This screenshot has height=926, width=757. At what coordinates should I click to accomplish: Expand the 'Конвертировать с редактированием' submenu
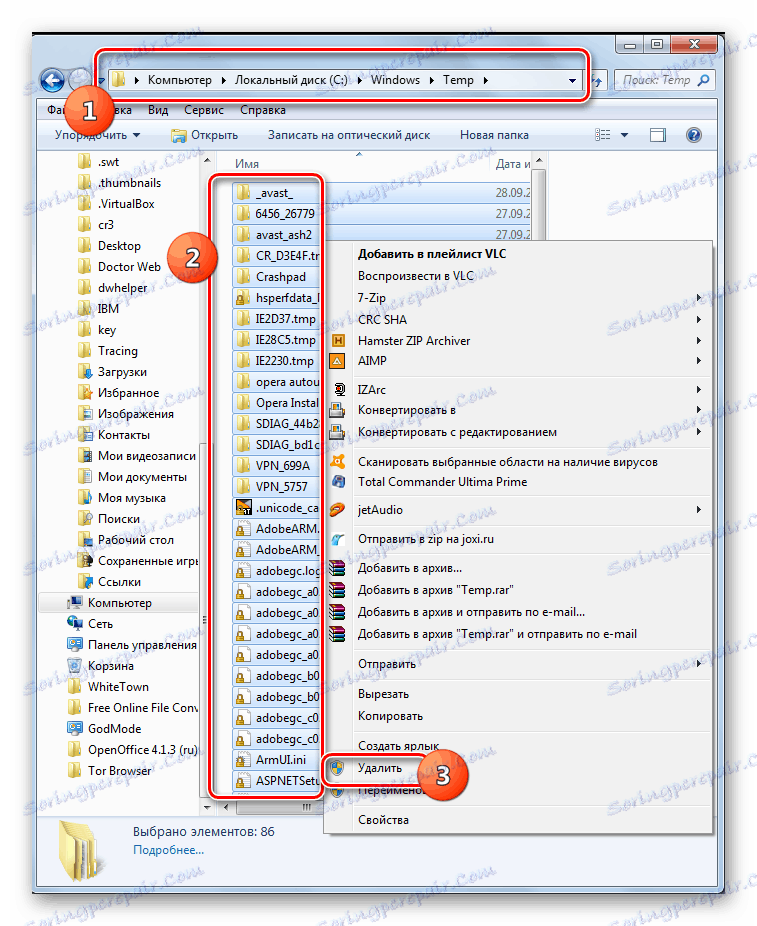click(699, 432)
